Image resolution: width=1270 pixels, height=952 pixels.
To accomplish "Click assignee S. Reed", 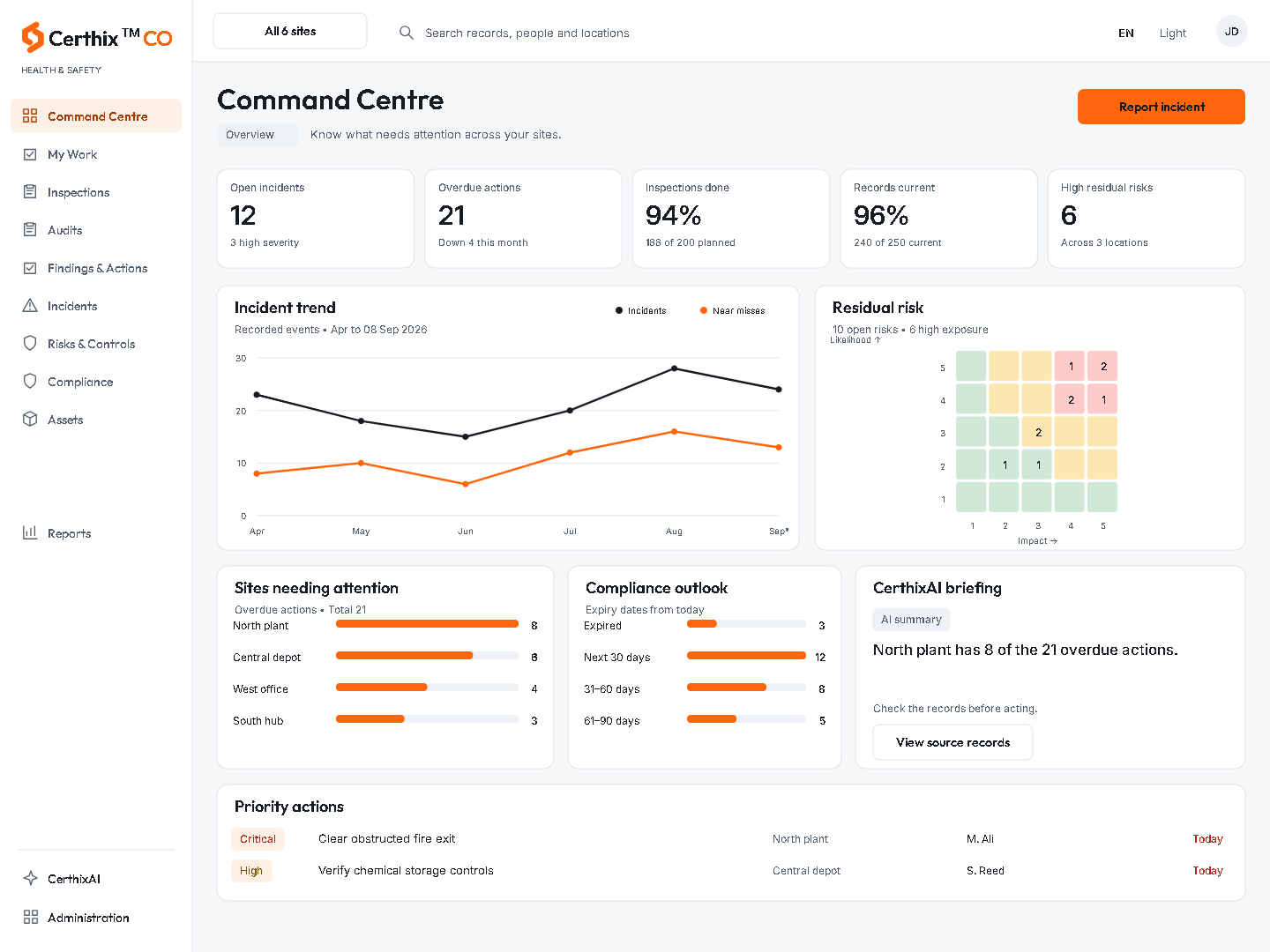I will click(985, 871).
